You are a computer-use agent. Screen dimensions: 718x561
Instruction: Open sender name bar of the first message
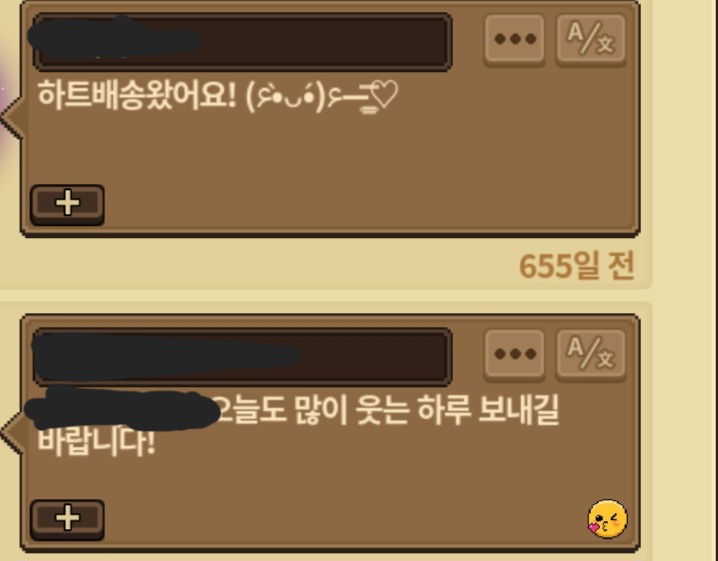(x=242, y=42)
